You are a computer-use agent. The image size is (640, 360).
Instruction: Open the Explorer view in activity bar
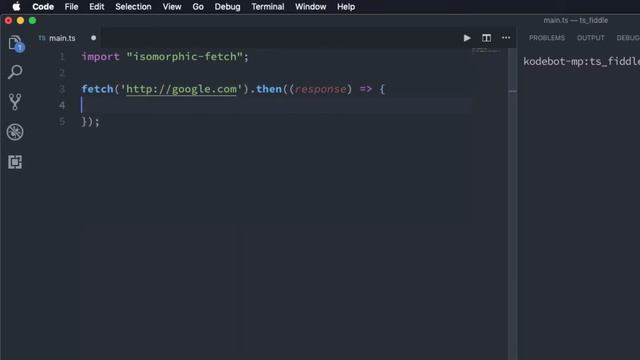pos(16,43)
